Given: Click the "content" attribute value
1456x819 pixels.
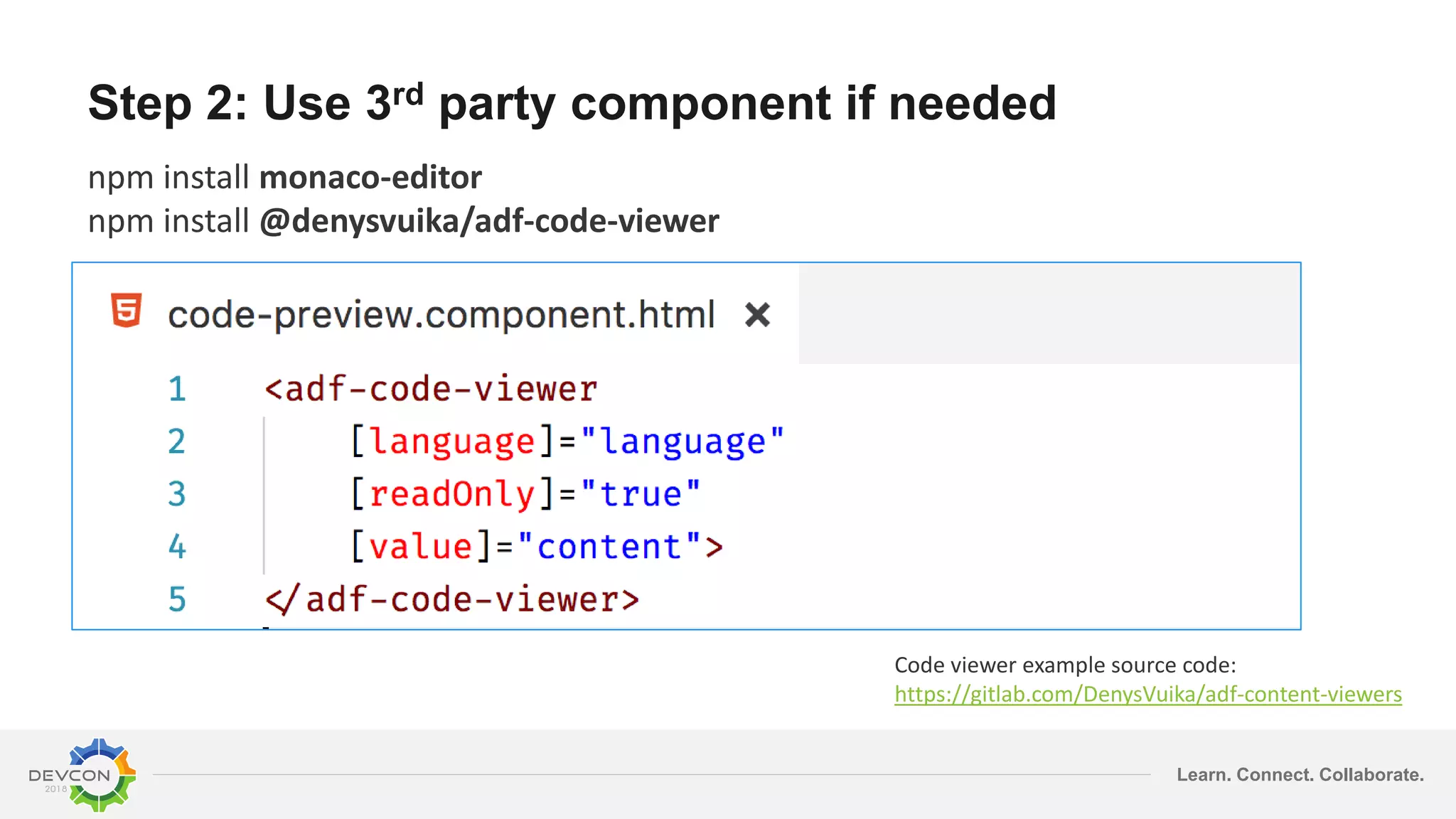Looking at the screenshot, I should click(609, 547).
